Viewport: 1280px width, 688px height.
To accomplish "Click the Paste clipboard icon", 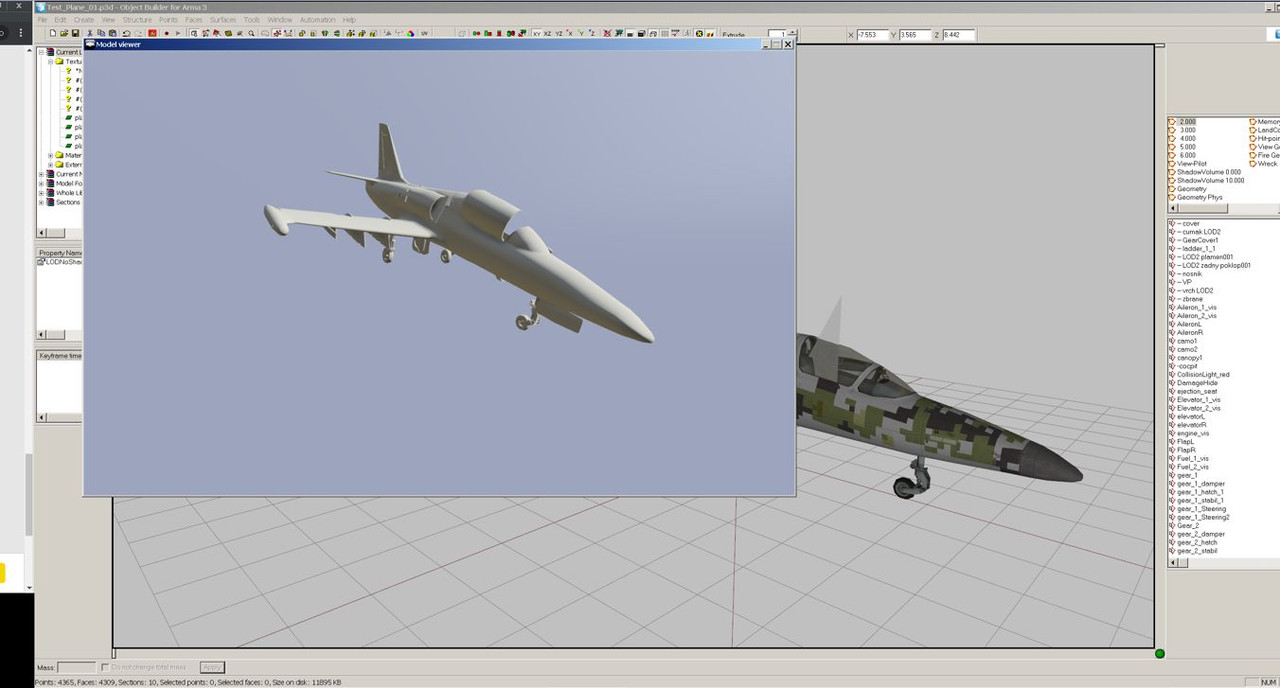I will (x=112, y=33).
